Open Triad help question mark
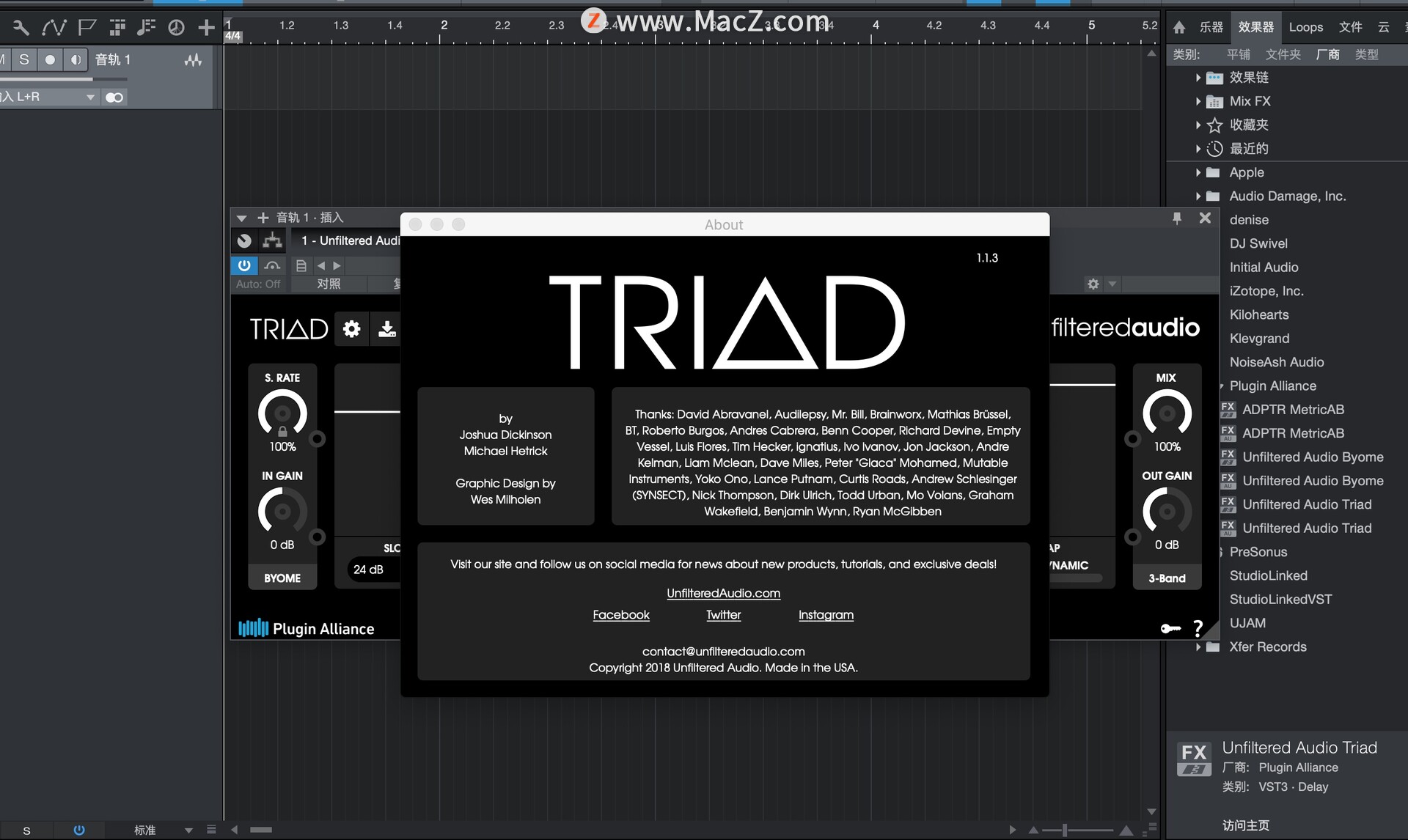The height and width of the screenshot is (840, 1408). click(x=1198, y=628)
